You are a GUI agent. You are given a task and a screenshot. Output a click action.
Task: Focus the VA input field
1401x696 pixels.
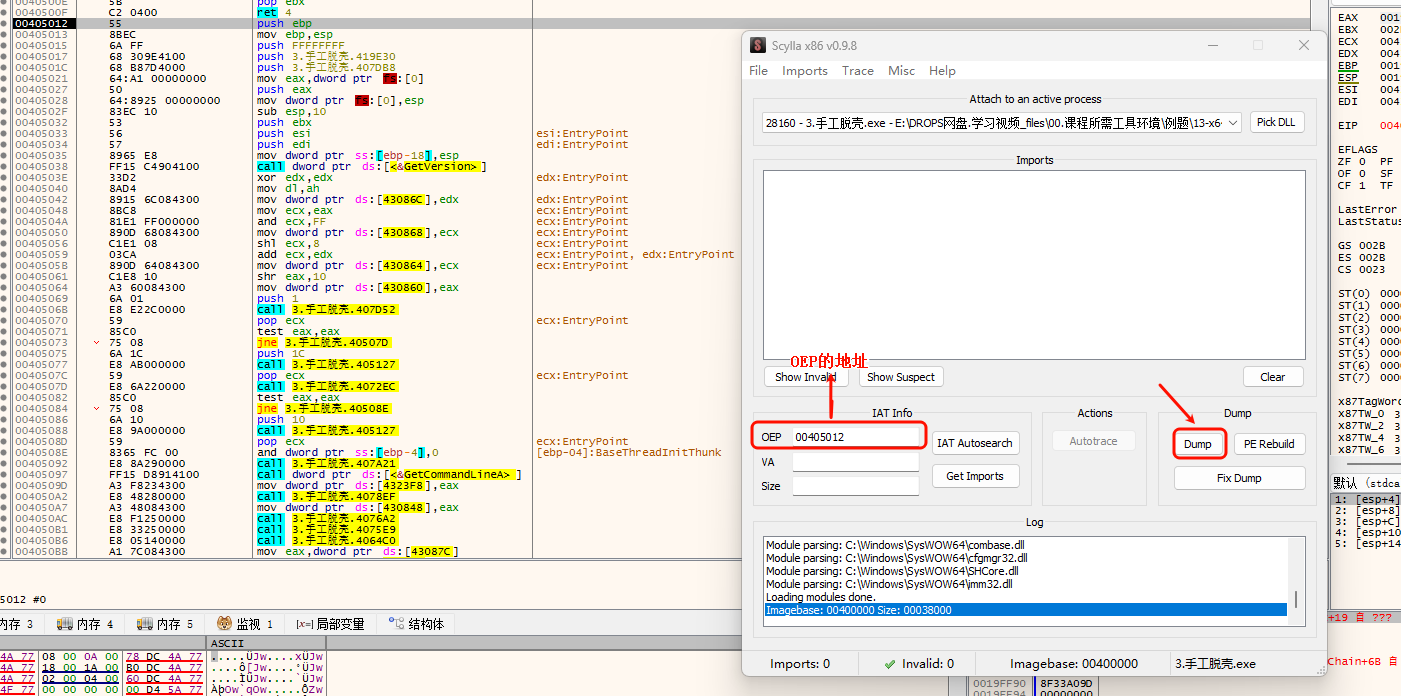[855, 462]
